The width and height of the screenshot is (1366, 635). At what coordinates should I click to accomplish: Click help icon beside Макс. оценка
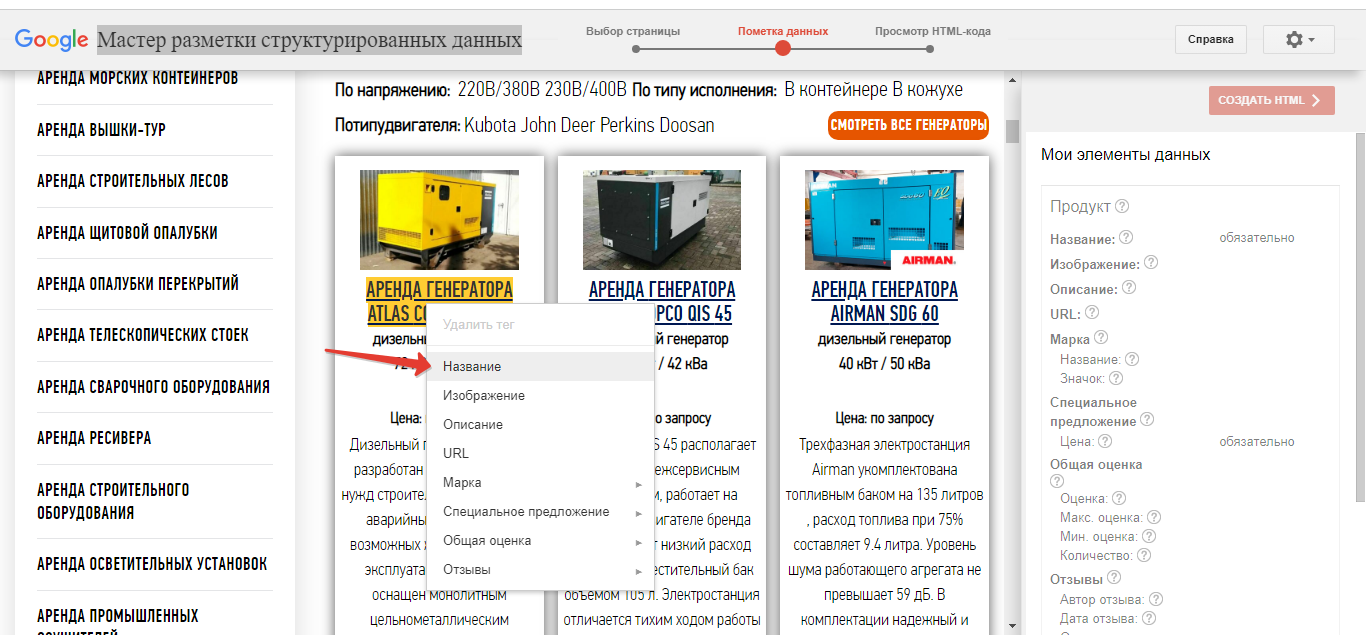1154,517
